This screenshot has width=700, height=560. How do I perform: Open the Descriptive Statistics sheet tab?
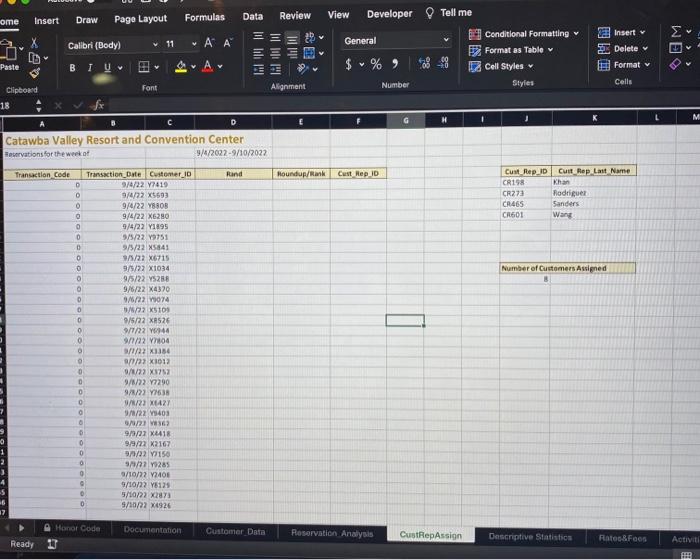[530, 537]
